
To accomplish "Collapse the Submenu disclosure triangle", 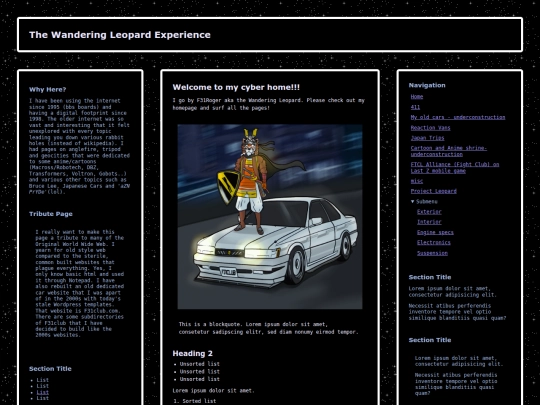I will pyautogui.click(x=413, y=201).
